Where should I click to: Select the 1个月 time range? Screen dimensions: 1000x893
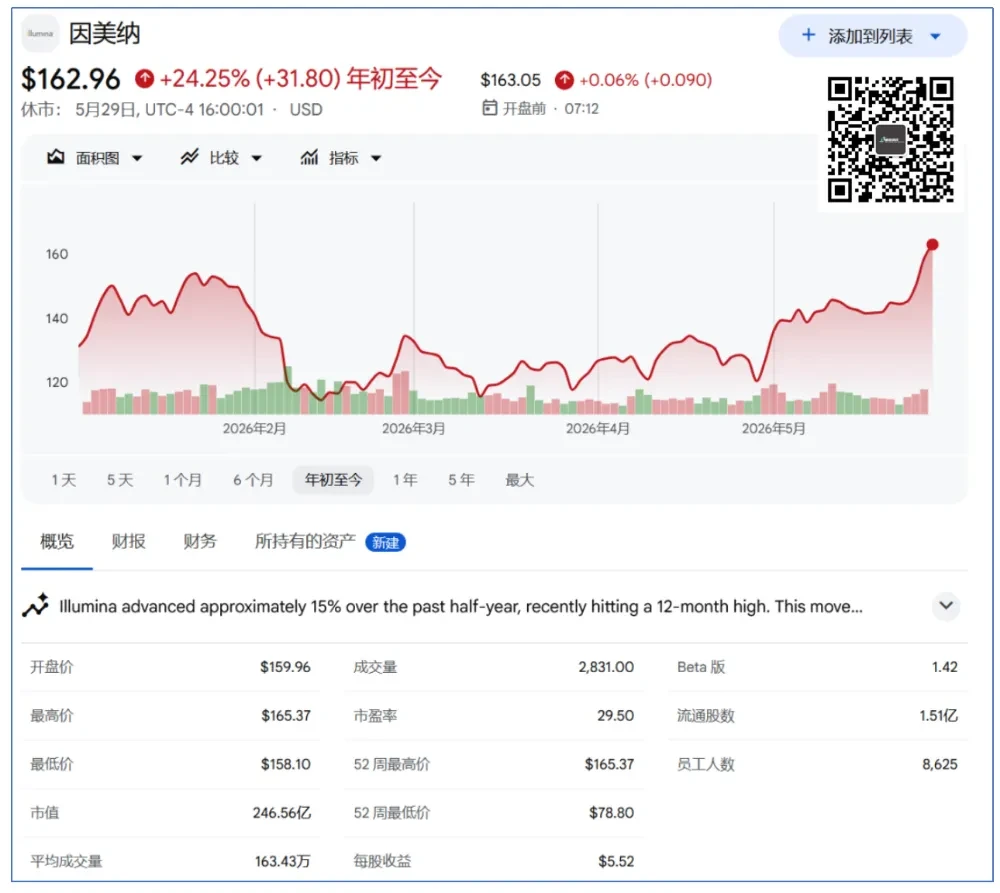(182, 480)
